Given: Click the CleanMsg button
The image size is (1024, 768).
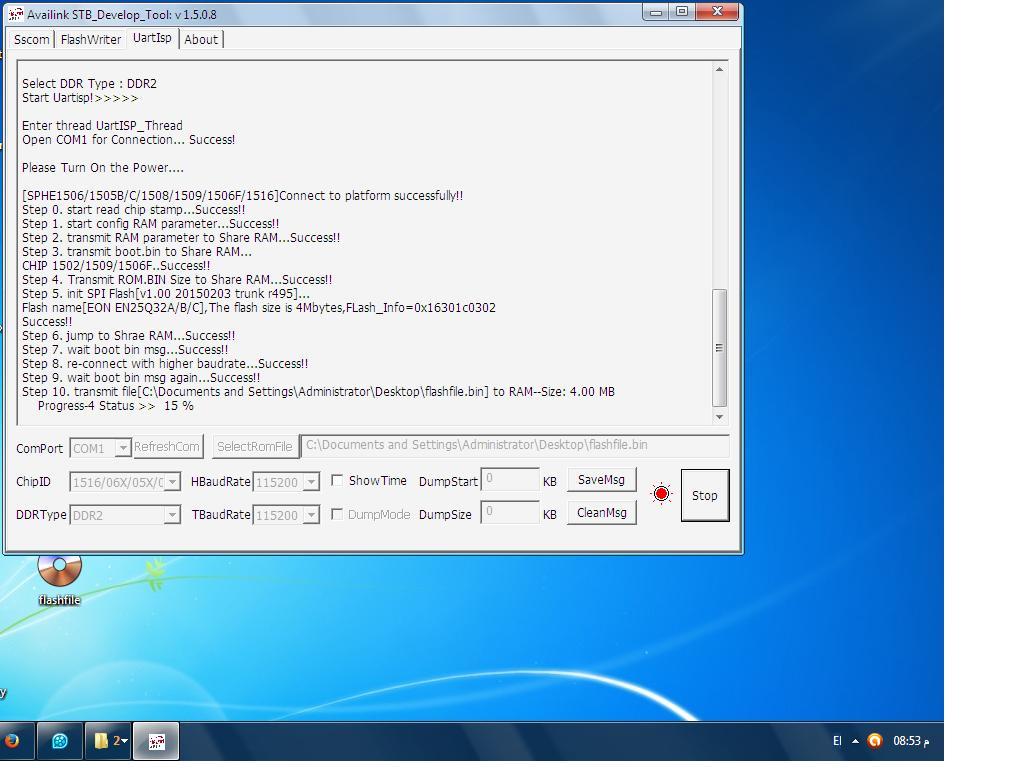Looking at the screenshot, I should (601, 513).
